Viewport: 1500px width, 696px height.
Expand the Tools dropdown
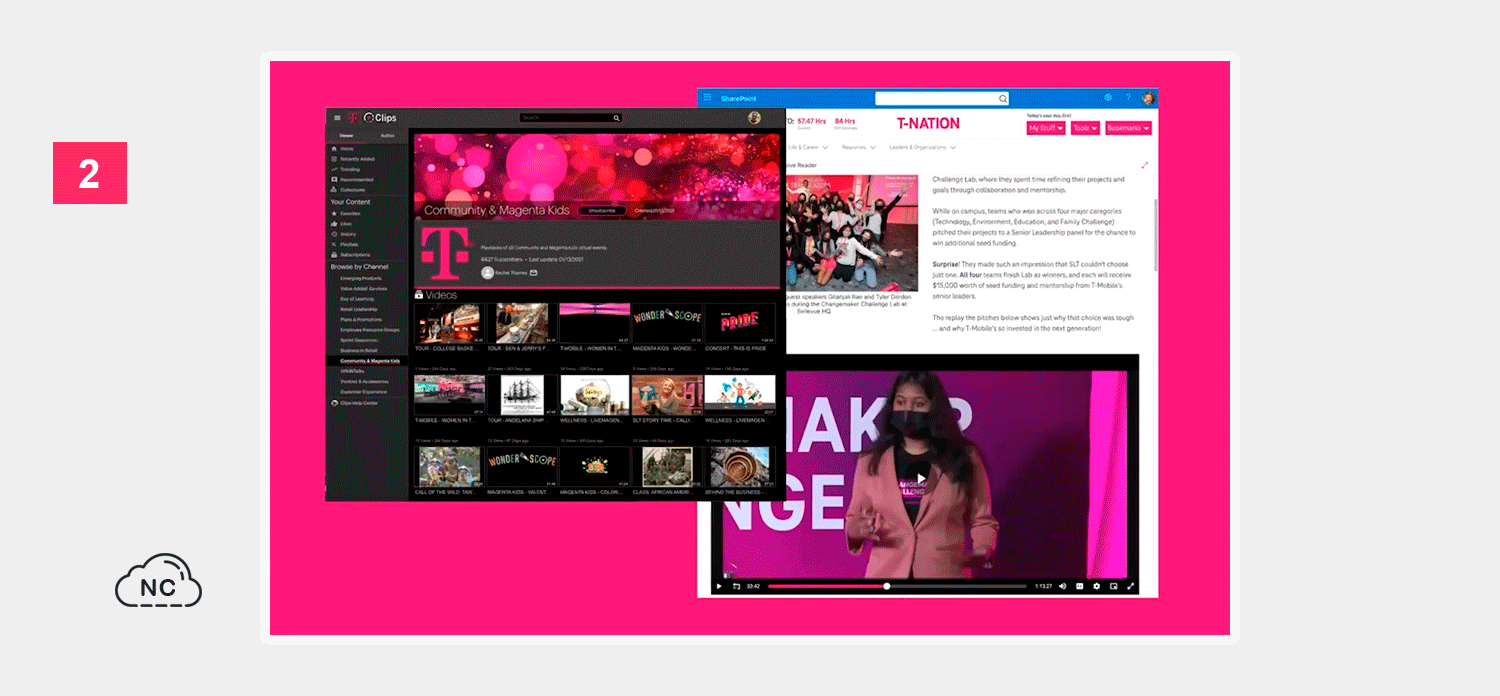pyautogui.click(x=1085, y=128)
